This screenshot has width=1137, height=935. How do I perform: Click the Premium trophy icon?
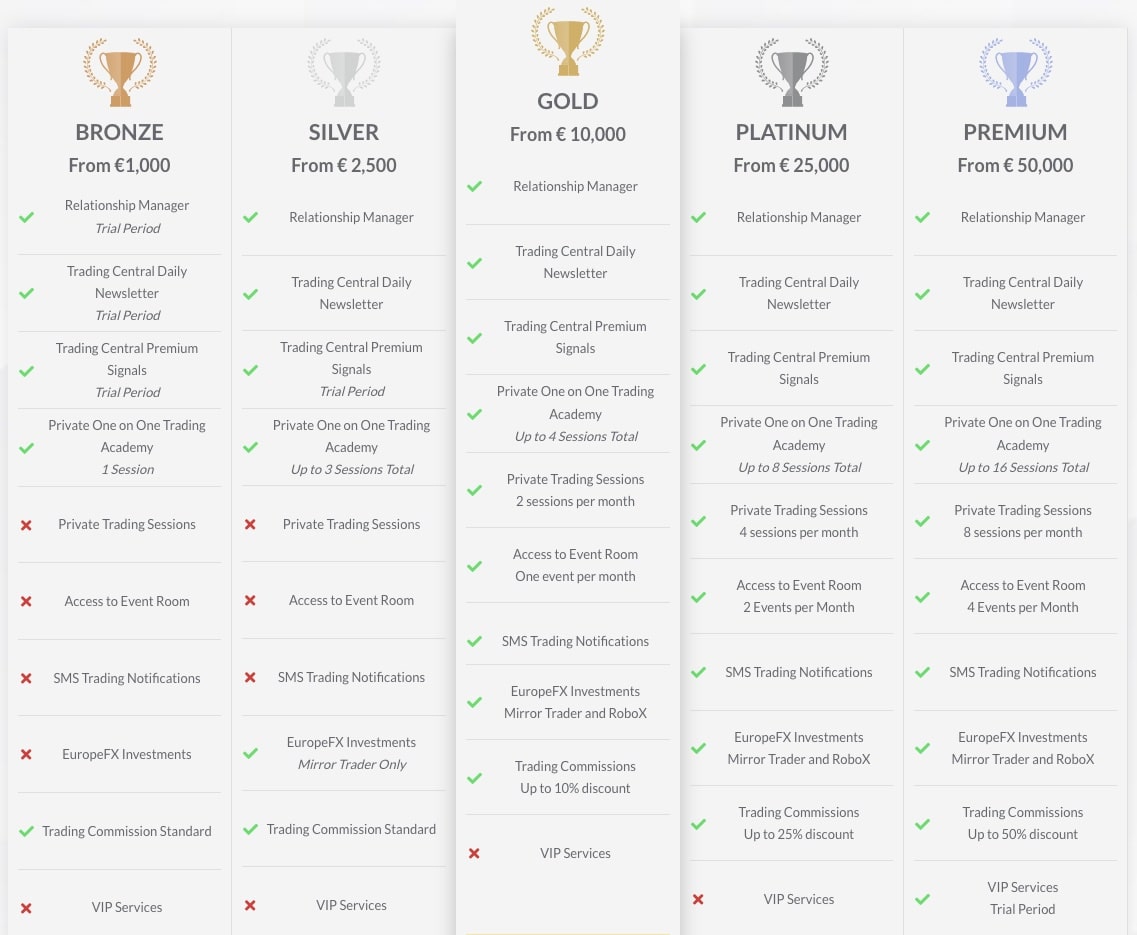1016,72
